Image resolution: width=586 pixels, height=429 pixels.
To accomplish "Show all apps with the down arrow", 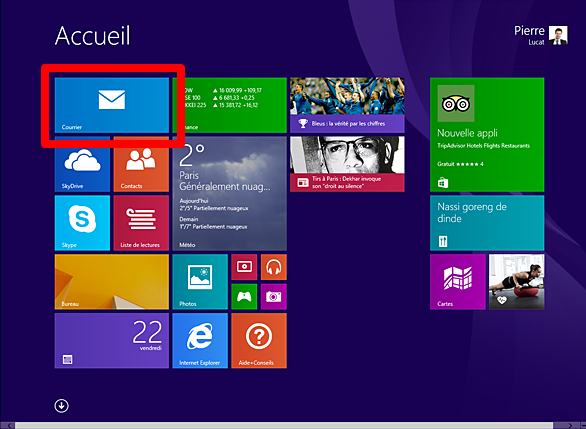I will pos(61,405).
